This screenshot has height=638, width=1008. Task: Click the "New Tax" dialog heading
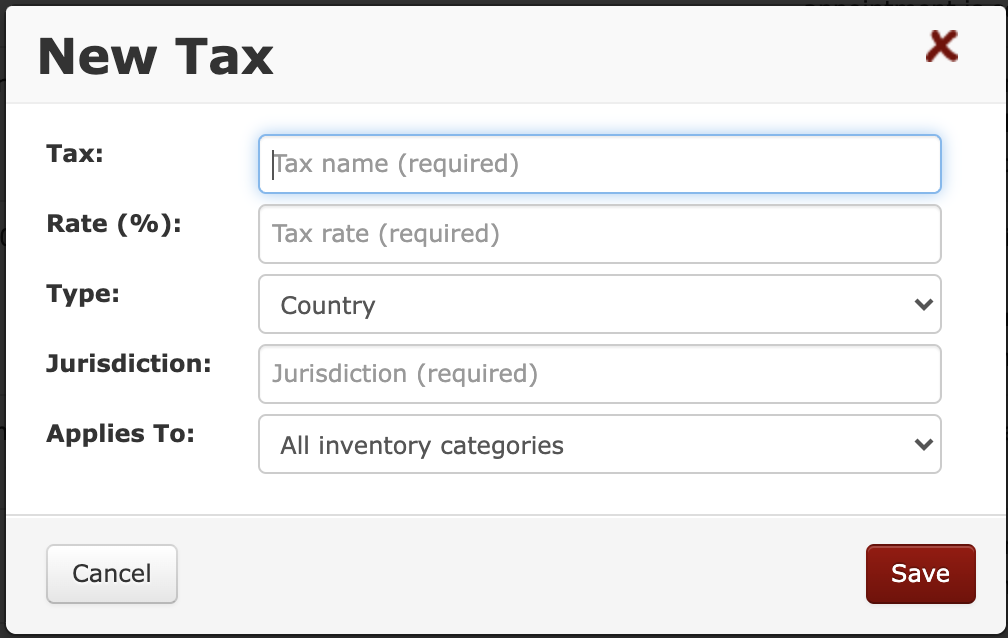click(156, 57)
